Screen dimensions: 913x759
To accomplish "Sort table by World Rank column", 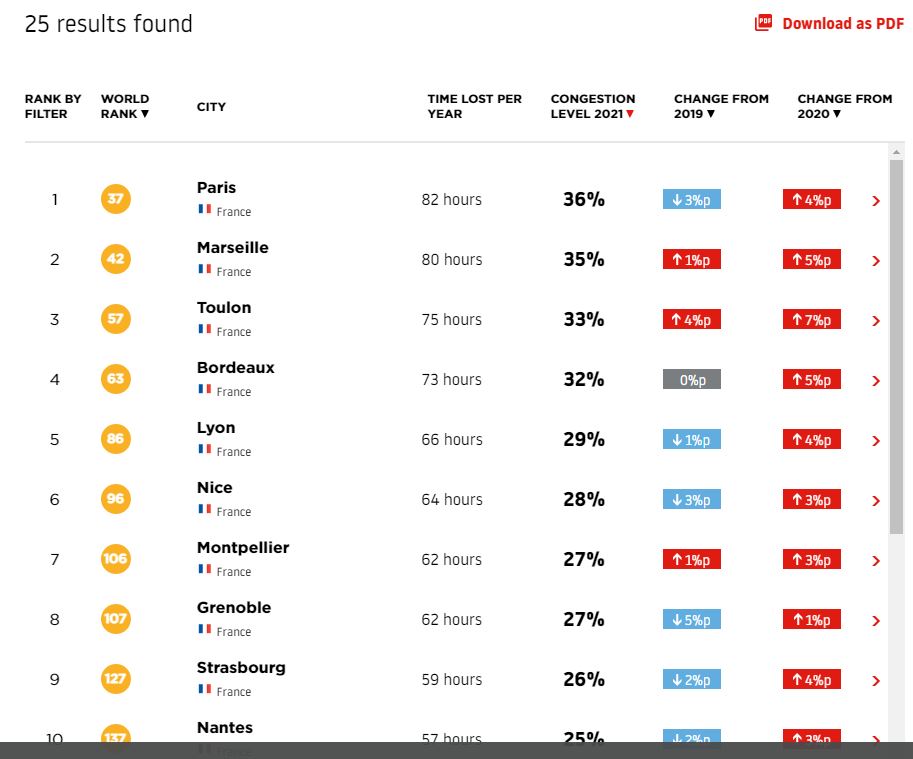I will 125,106.
